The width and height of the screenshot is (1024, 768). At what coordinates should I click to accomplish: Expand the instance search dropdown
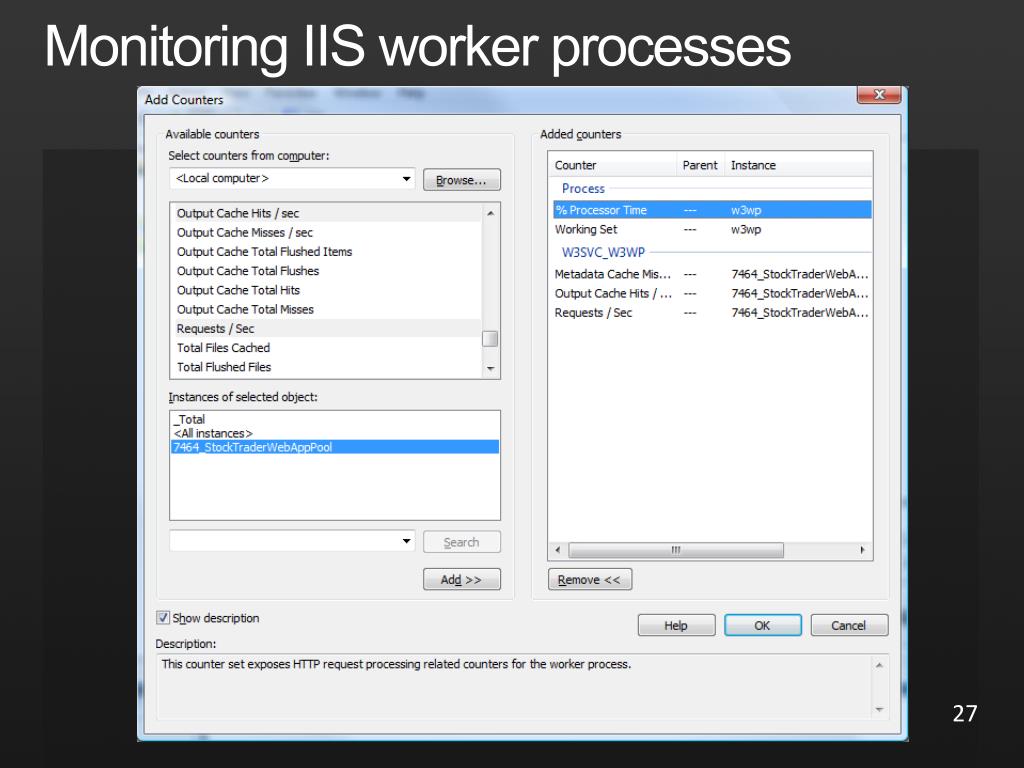click(x=406, y=541)
